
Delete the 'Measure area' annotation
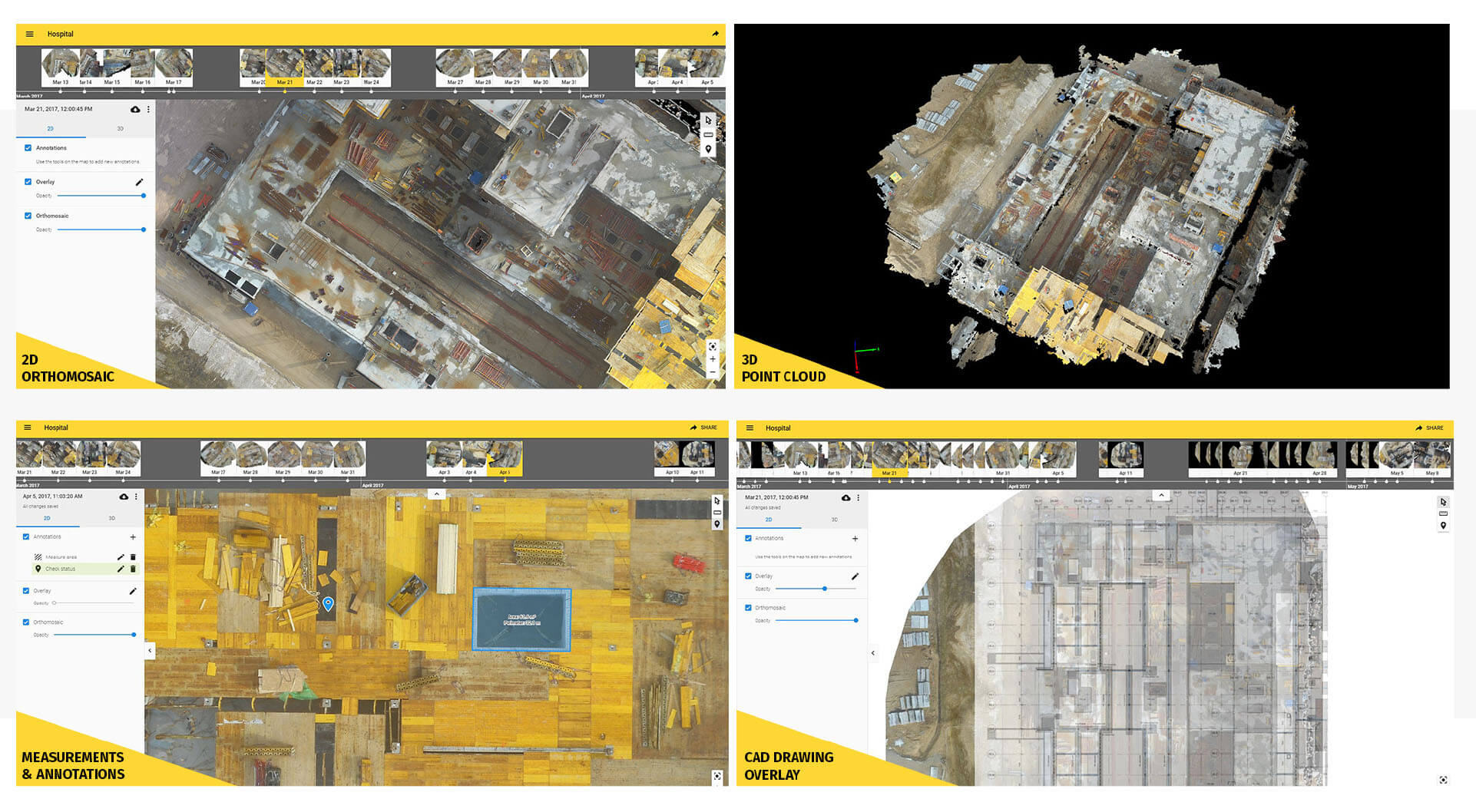point(133,557)
